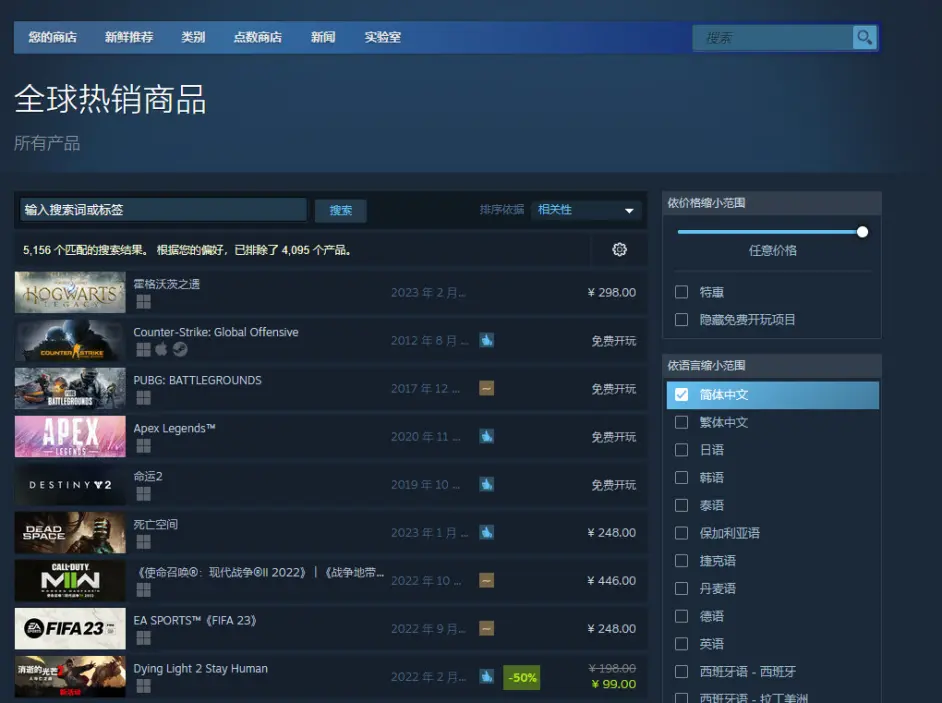The height and width of the screenshot is (703, 942).
Task: Open the 相关性 sort dropdown
Action: point(585,210)
